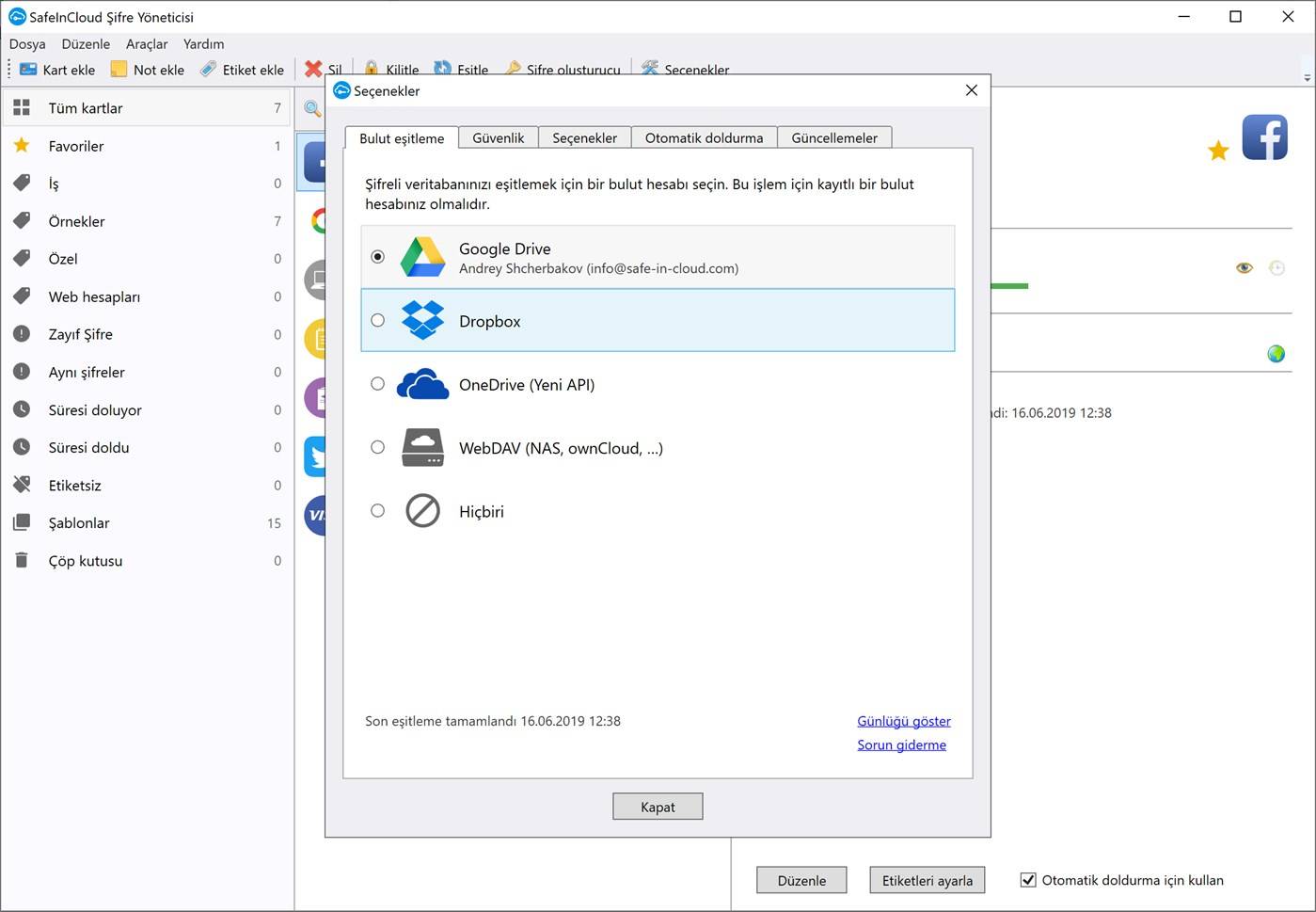
Task: Open Favoriler star in sidebar
Action: [x=22, y=146]
